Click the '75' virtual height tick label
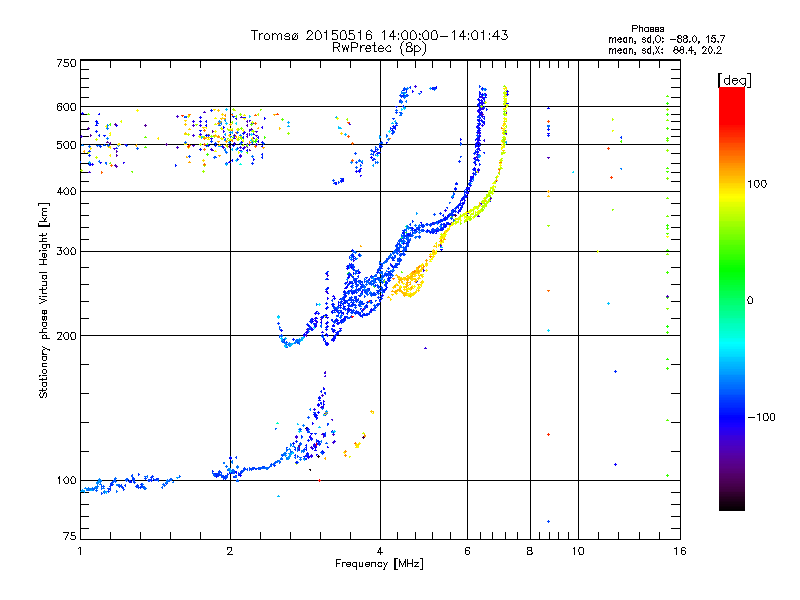The width and height of the screenshot is (800, 600). (70, 536)
